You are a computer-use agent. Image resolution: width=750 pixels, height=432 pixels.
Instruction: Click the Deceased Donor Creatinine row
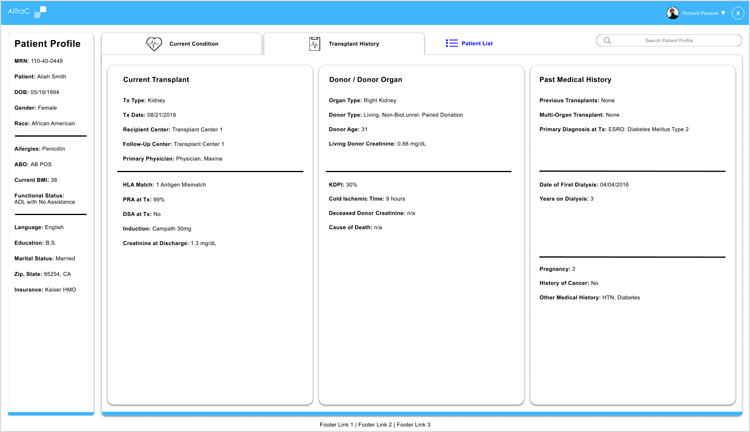click(372, 213)
